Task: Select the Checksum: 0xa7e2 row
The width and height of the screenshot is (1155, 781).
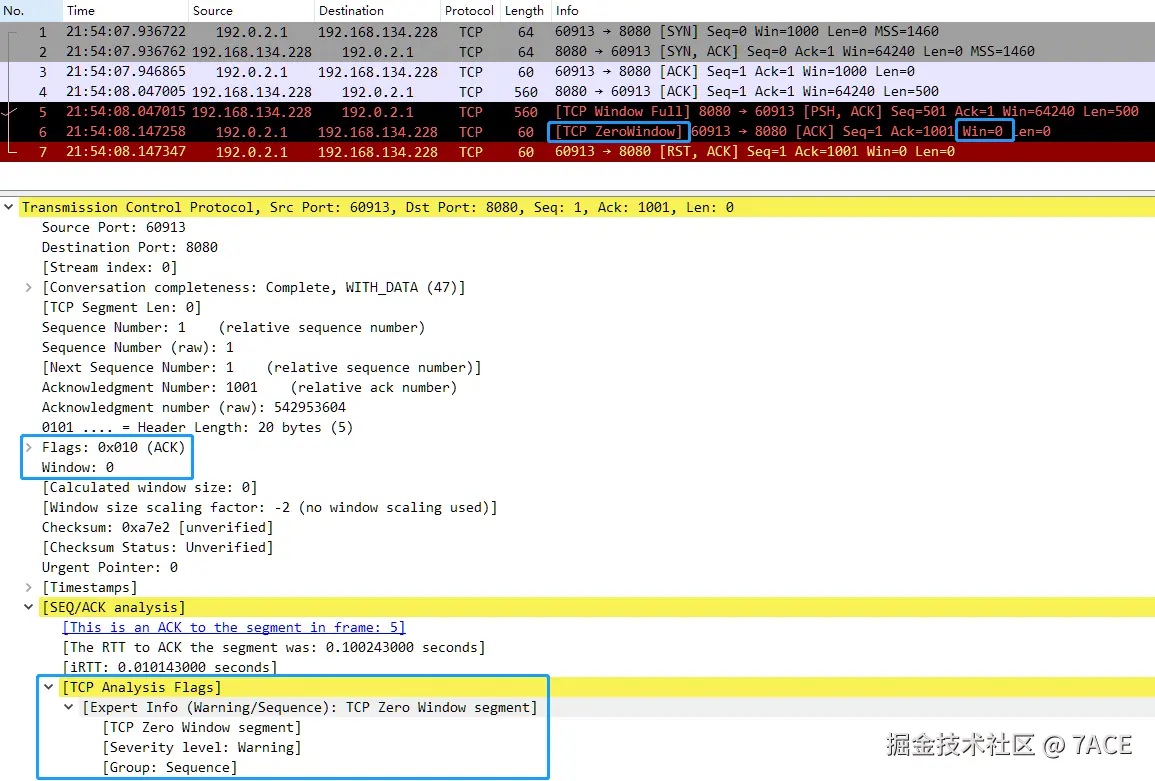Action: coord(158,527)
